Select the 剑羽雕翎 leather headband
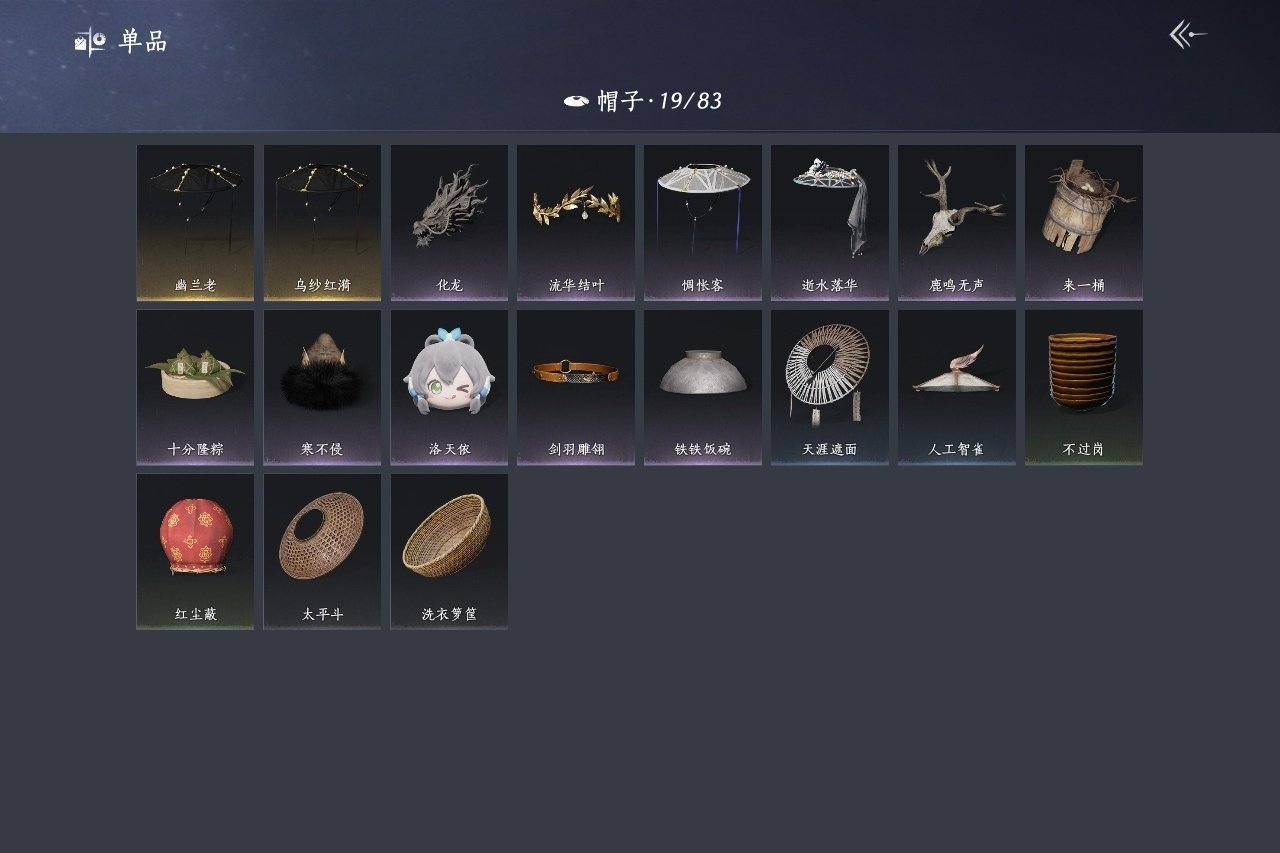1280x853 pixels. 576,387
